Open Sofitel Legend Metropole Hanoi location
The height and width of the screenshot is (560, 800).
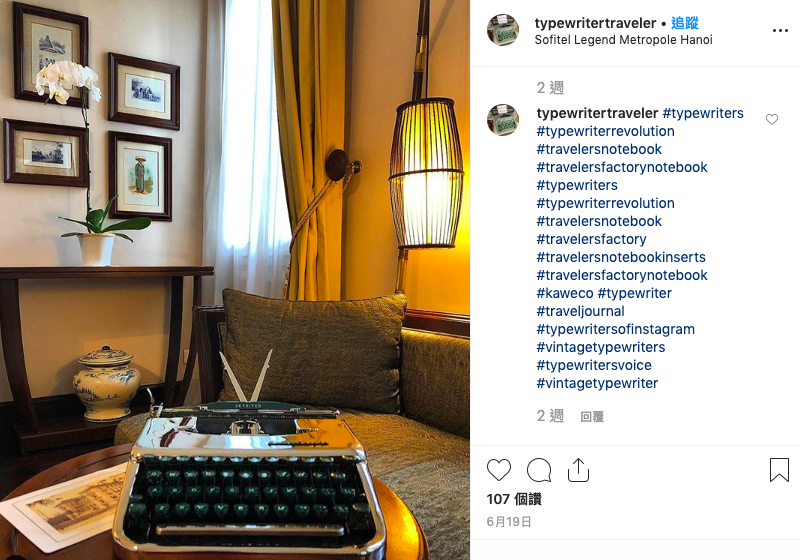623,40
